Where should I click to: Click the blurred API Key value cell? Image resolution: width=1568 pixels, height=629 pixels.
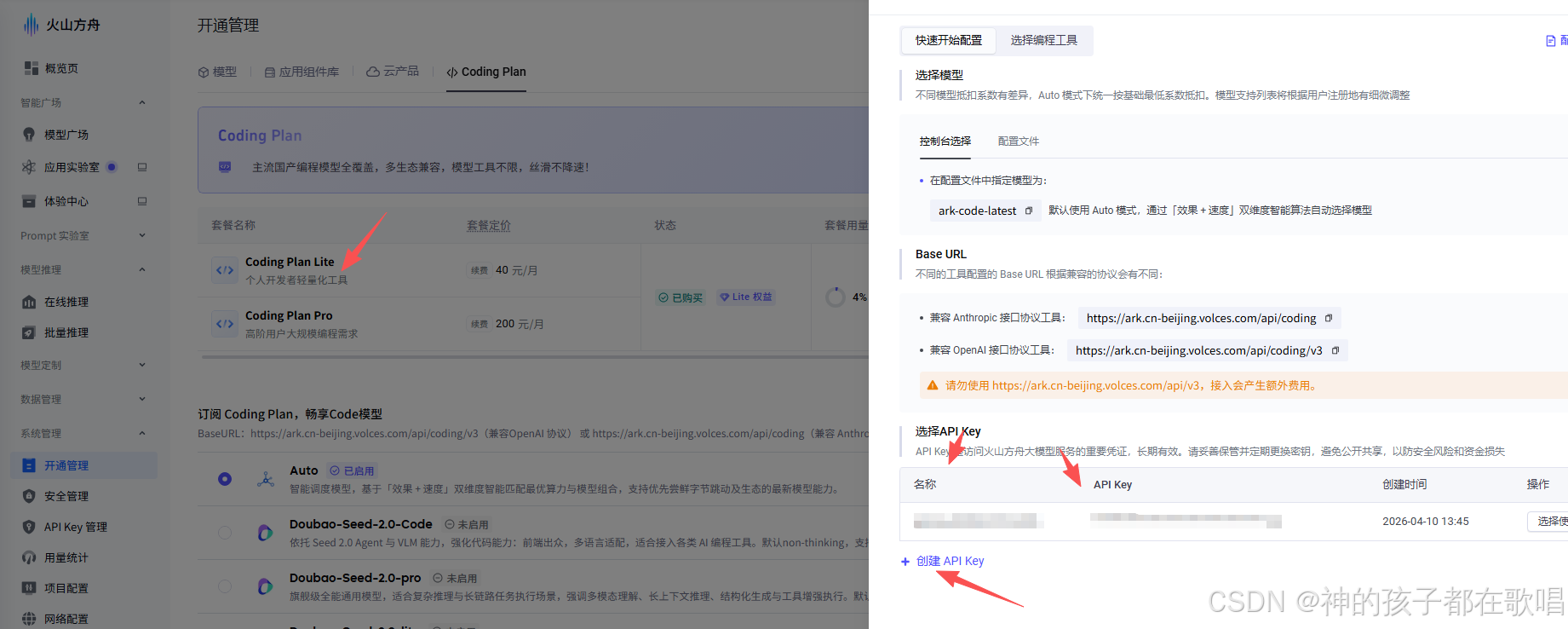1186,520
